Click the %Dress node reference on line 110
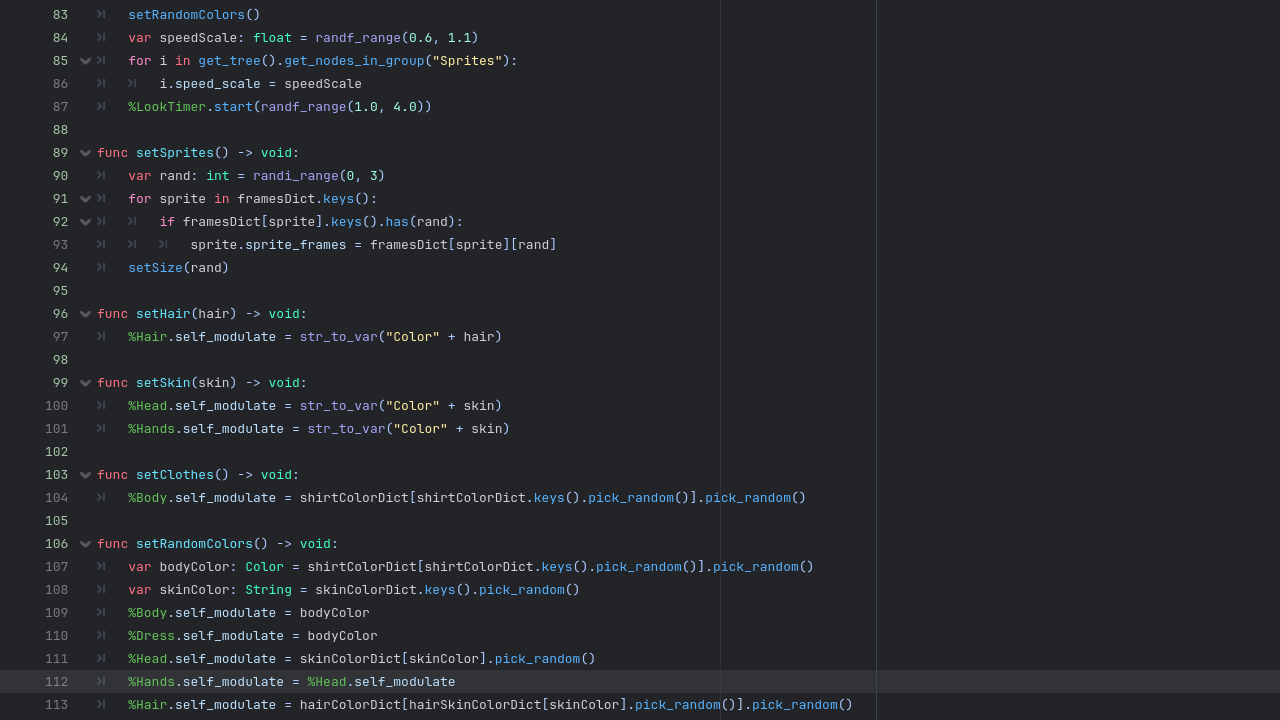The height and width of the screenshot is (720, 1280). pos(151,636)
